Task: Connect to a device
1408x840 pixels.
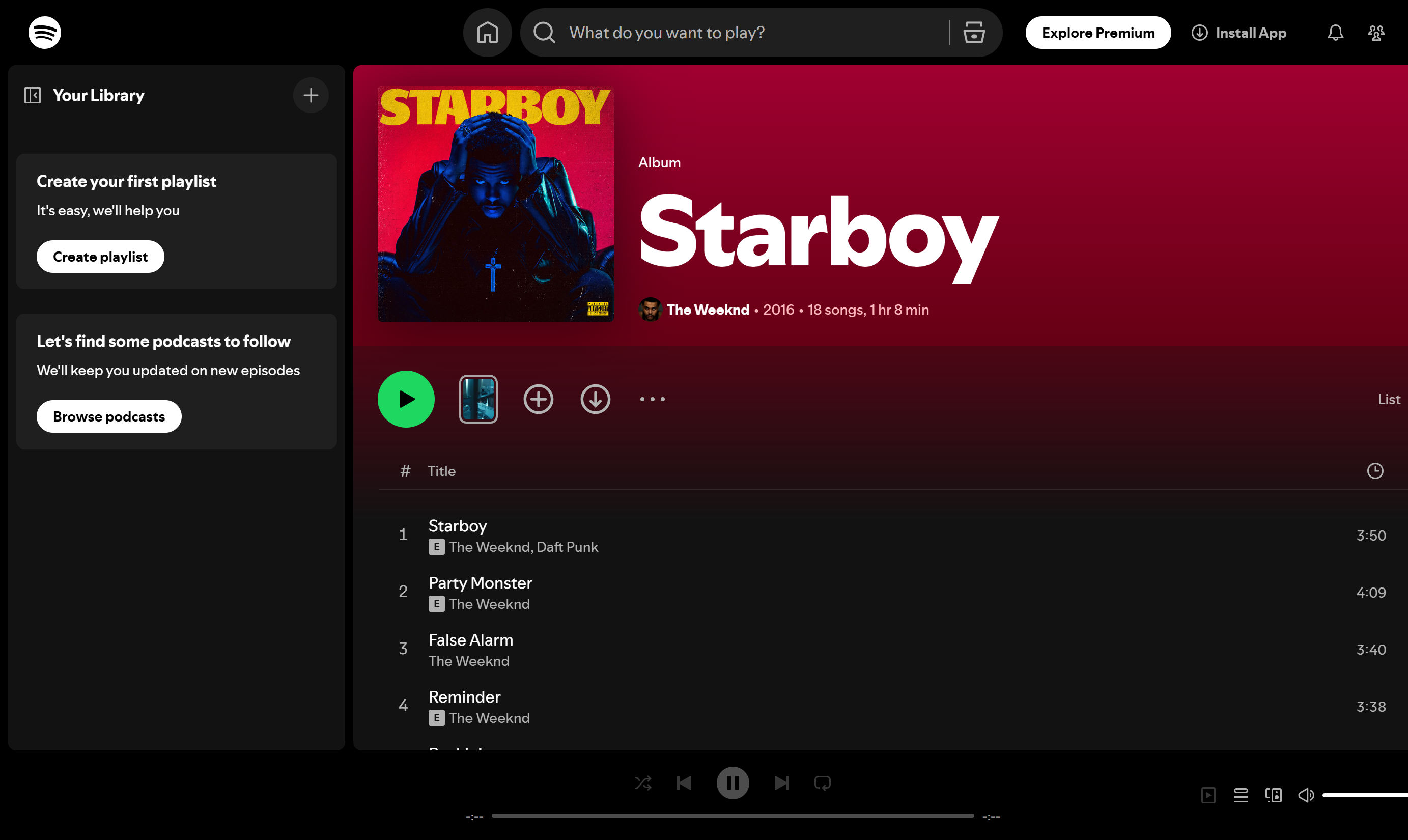Action: click(x=1273, y=795)
